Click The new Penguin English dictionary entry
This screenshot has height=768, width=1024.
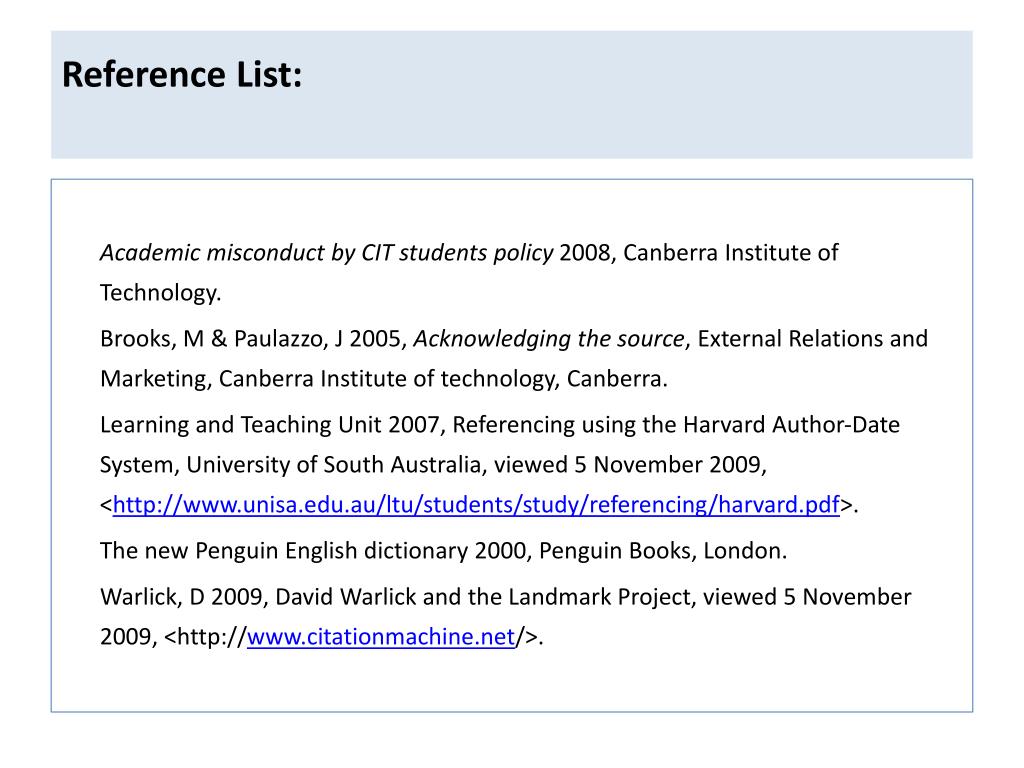443,551
